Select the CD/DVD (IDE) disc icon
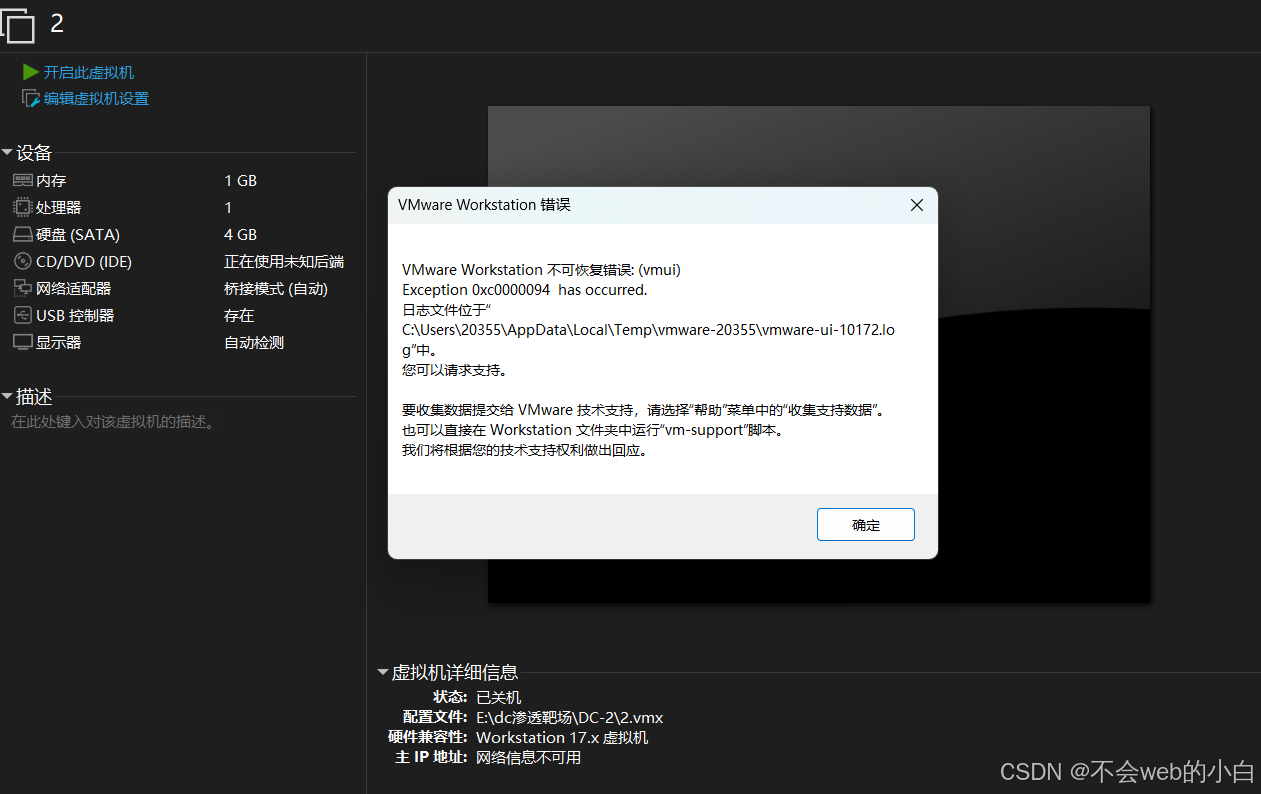Screen dimensions: 1261x794 [22, 261]
